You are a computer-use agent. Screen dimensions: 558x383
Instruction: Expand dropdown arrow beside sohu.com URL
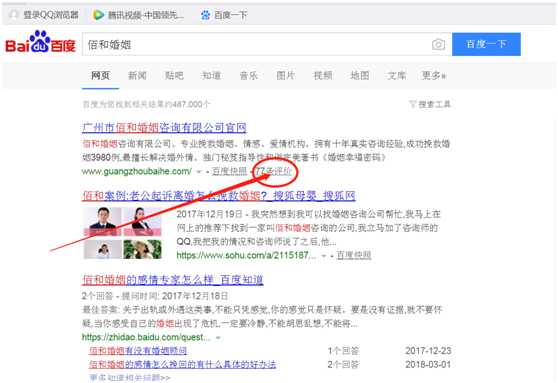point(323,256)
